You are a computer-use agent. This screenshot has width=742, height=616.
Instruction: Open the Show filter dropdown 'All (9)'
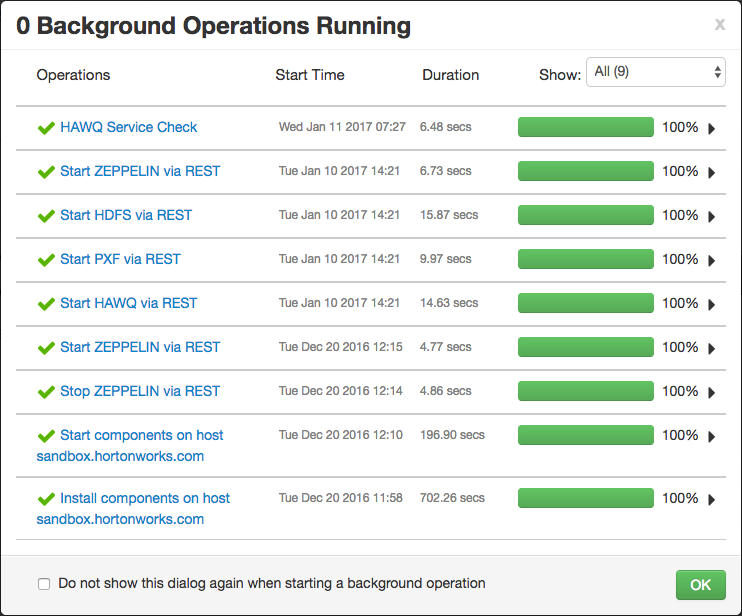655,72
